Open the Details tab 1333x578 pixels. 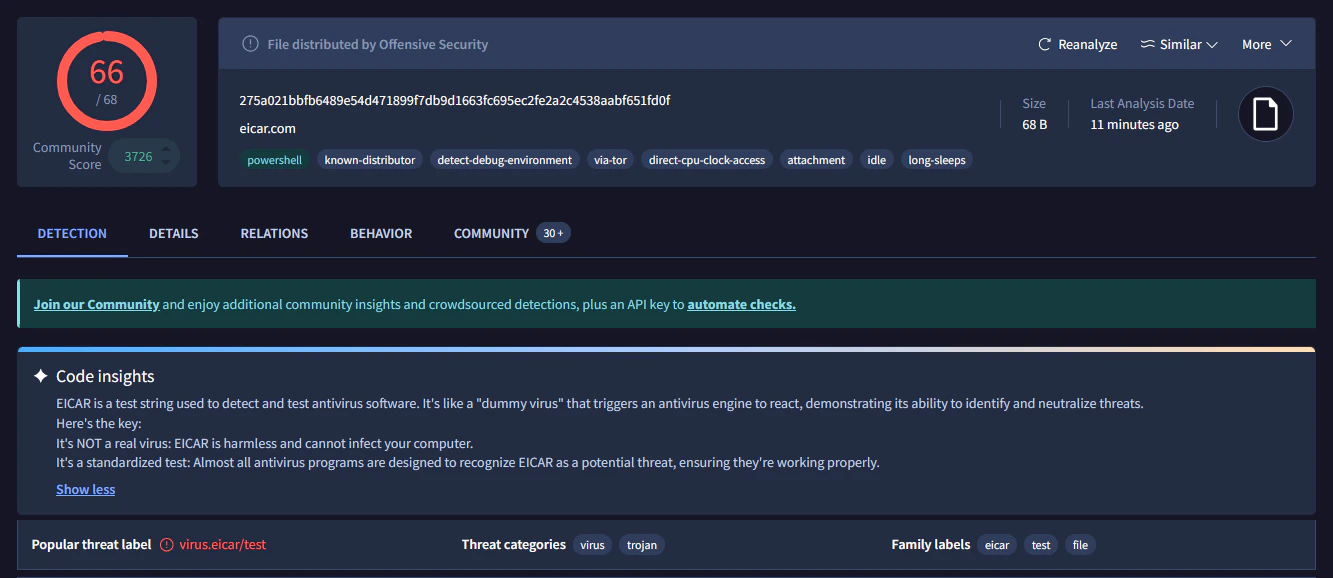pos(174,233)
